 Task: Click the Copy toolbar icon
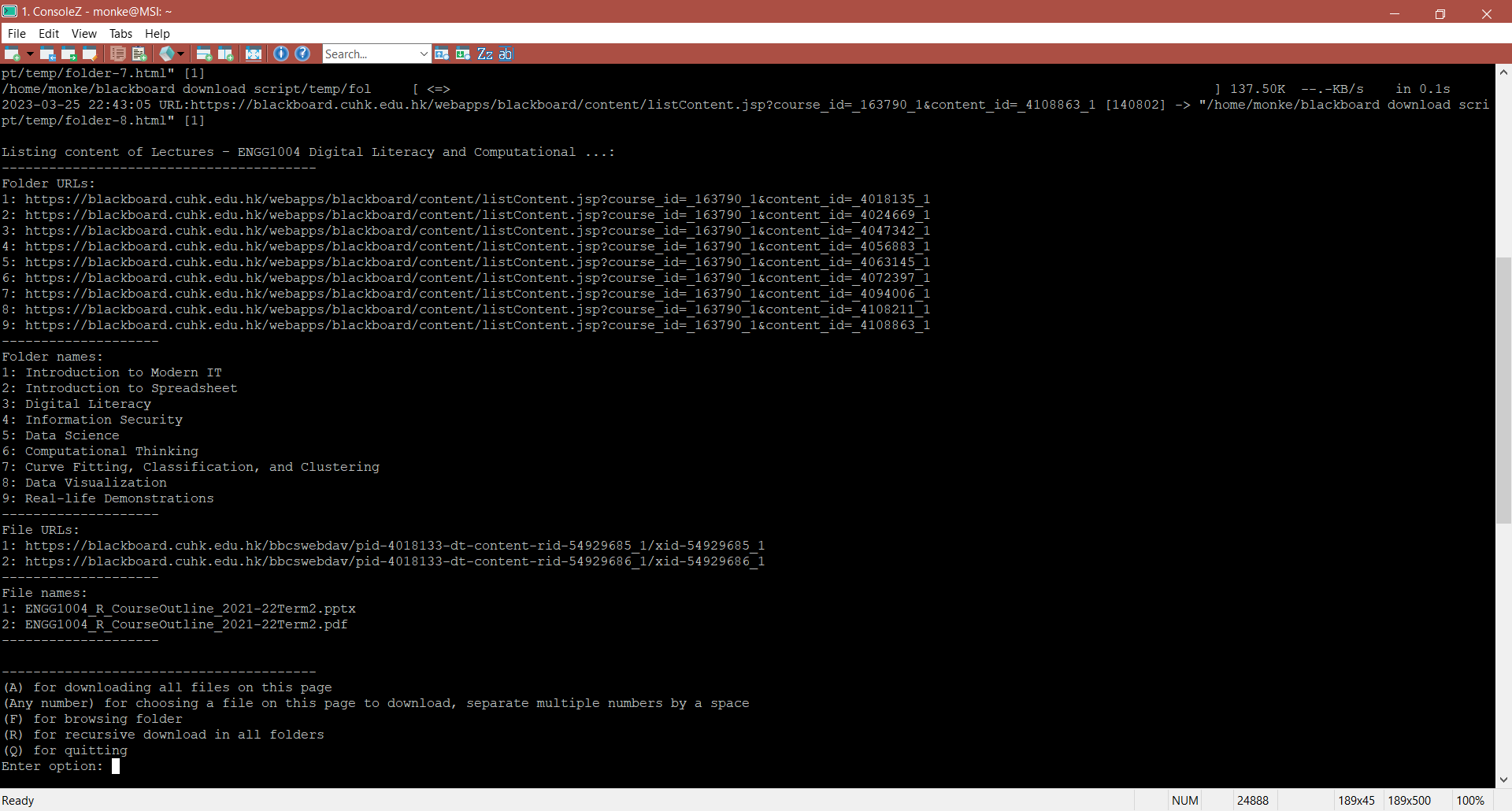pos(118,54)
